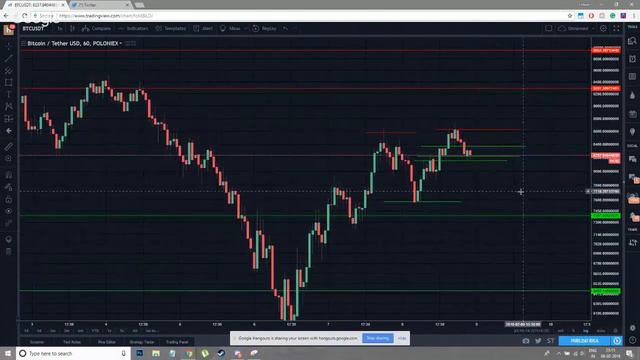
Task: Select the text annotation tool
Action: (9, 94)
